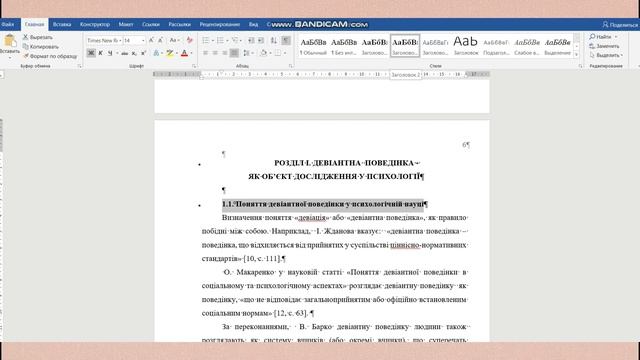640x360 pixels.
Task: Click the horizontal ruler above the page
Action: 321,74
